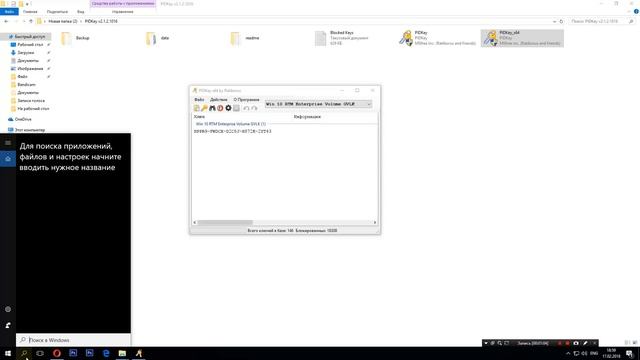Switch to the Вид ribbon tab

(x=80, y=12)
